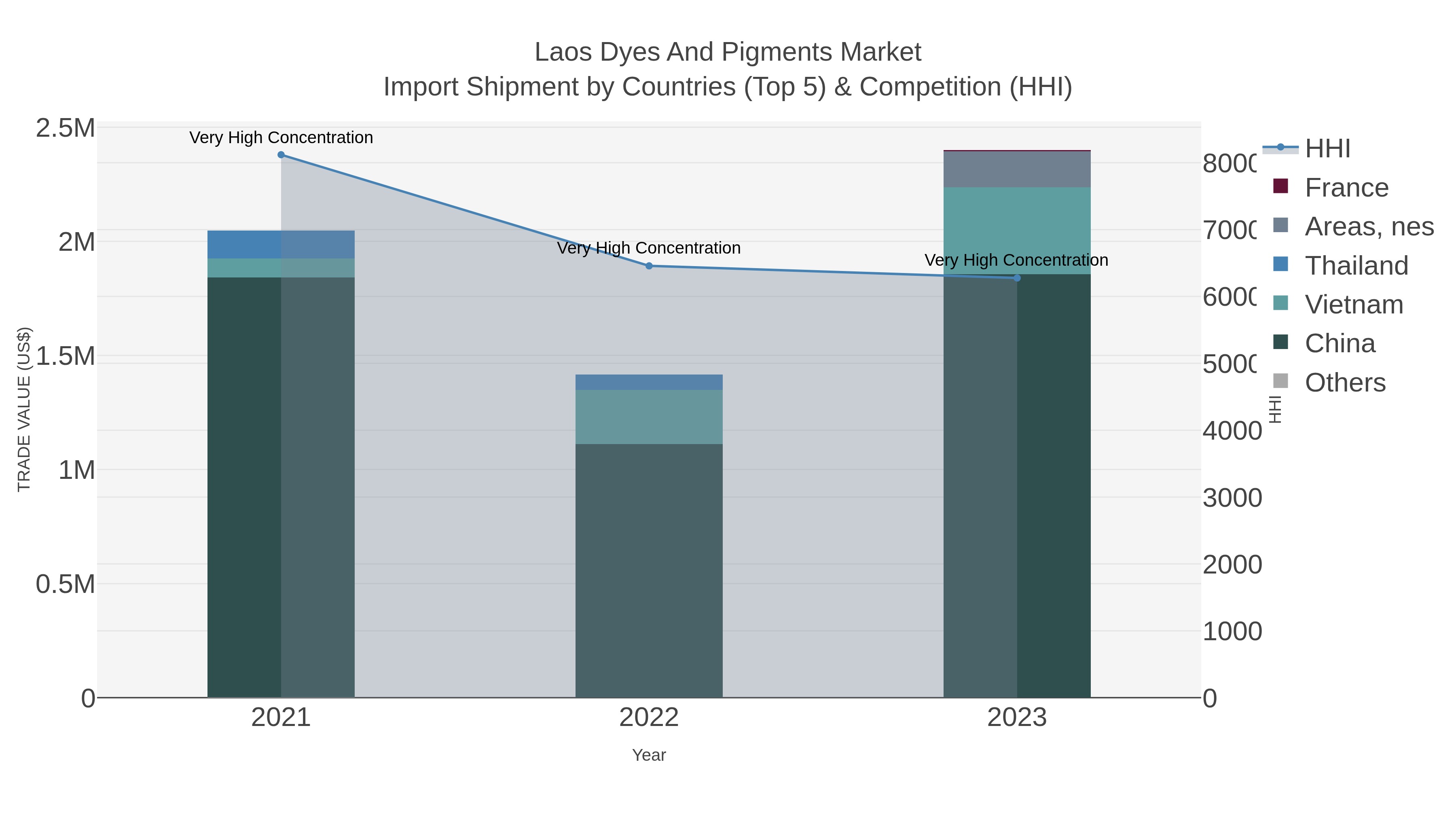Click the 2022 Very High Concentration annotation
The height and width of the screenshot is (819, 1456).
tap(649, 248)
